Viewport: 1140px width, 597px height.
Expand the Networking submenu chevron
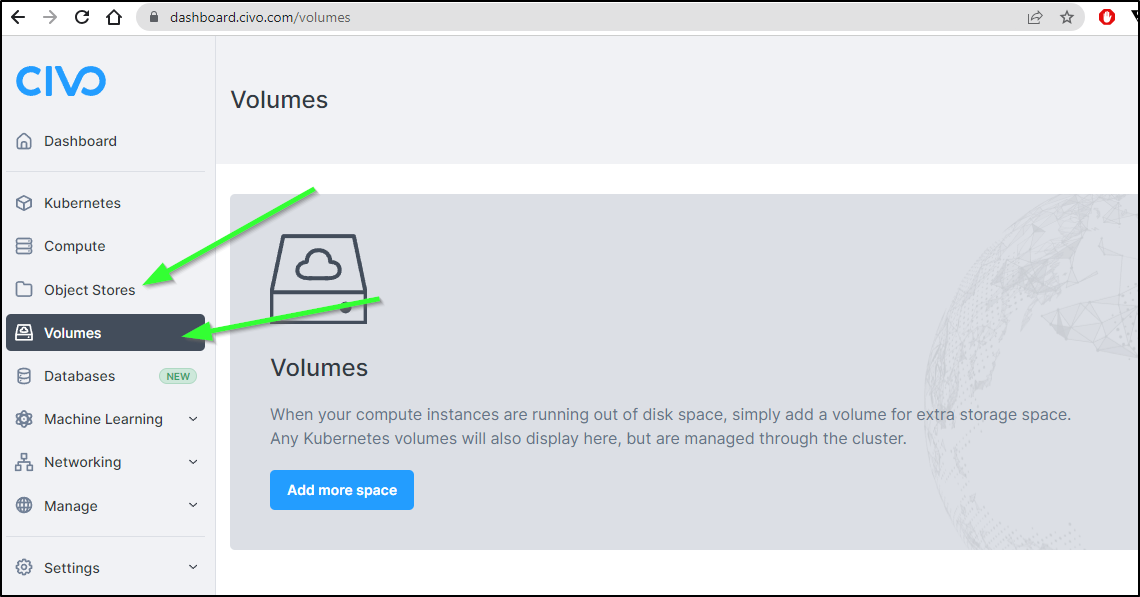193,462
